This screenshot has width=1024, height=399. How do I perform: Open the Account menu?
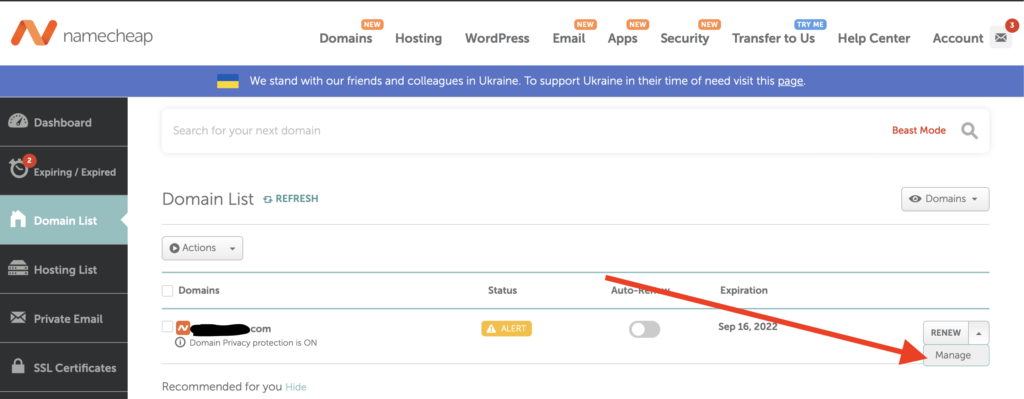tap(958, 38)
